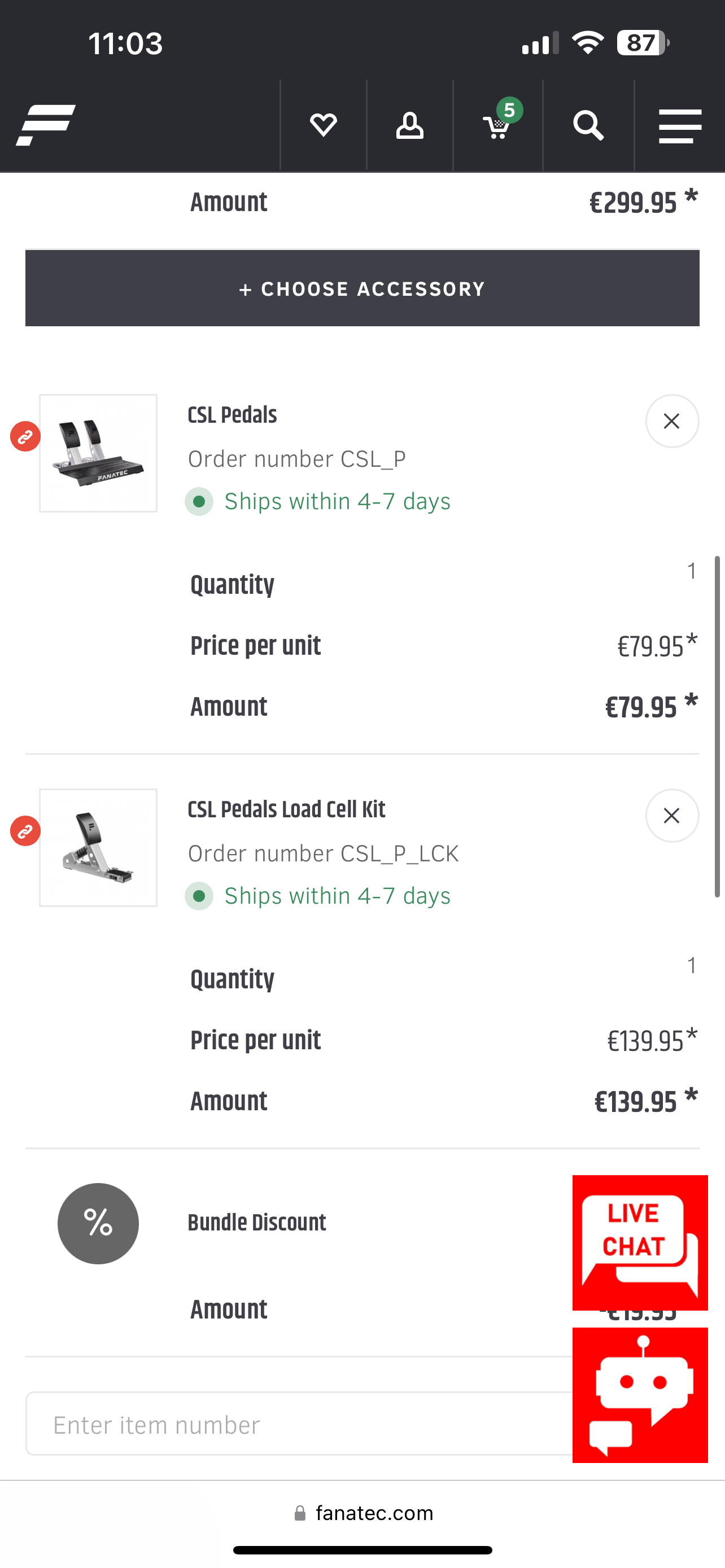
Task: Open the Live Chat widget
Action: [640, 1242]
